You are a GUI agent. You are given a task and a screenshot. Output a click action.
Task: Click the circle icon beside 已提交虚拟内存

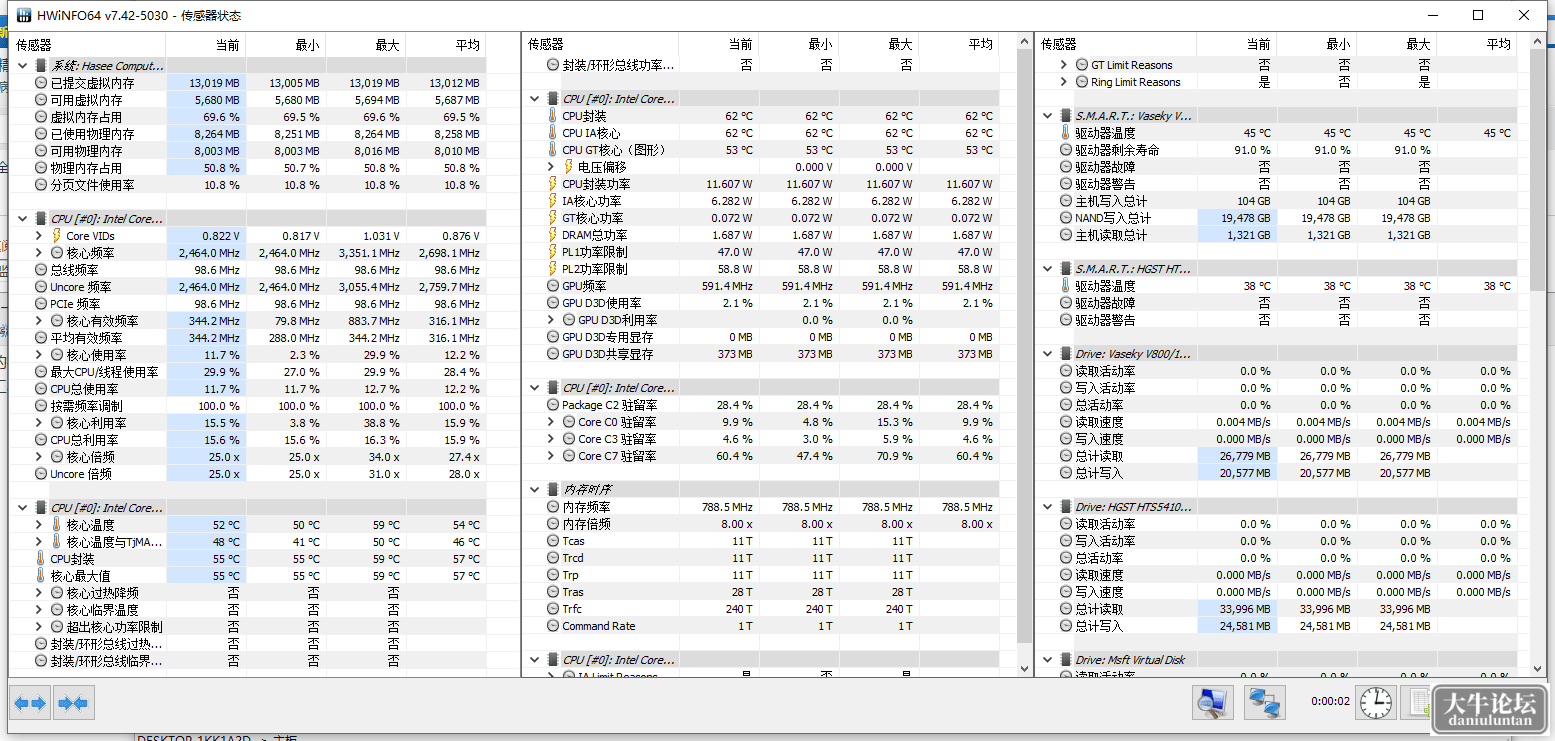(x=41, y=83)
